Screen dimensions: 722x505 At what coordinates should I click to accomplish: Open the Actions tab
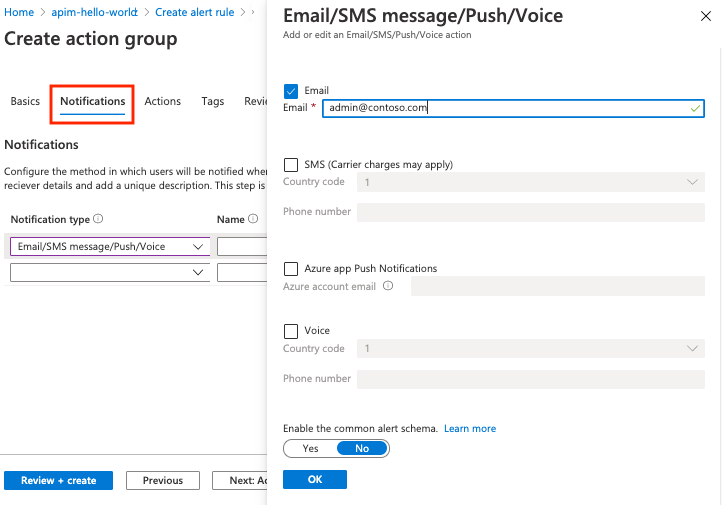162,101
